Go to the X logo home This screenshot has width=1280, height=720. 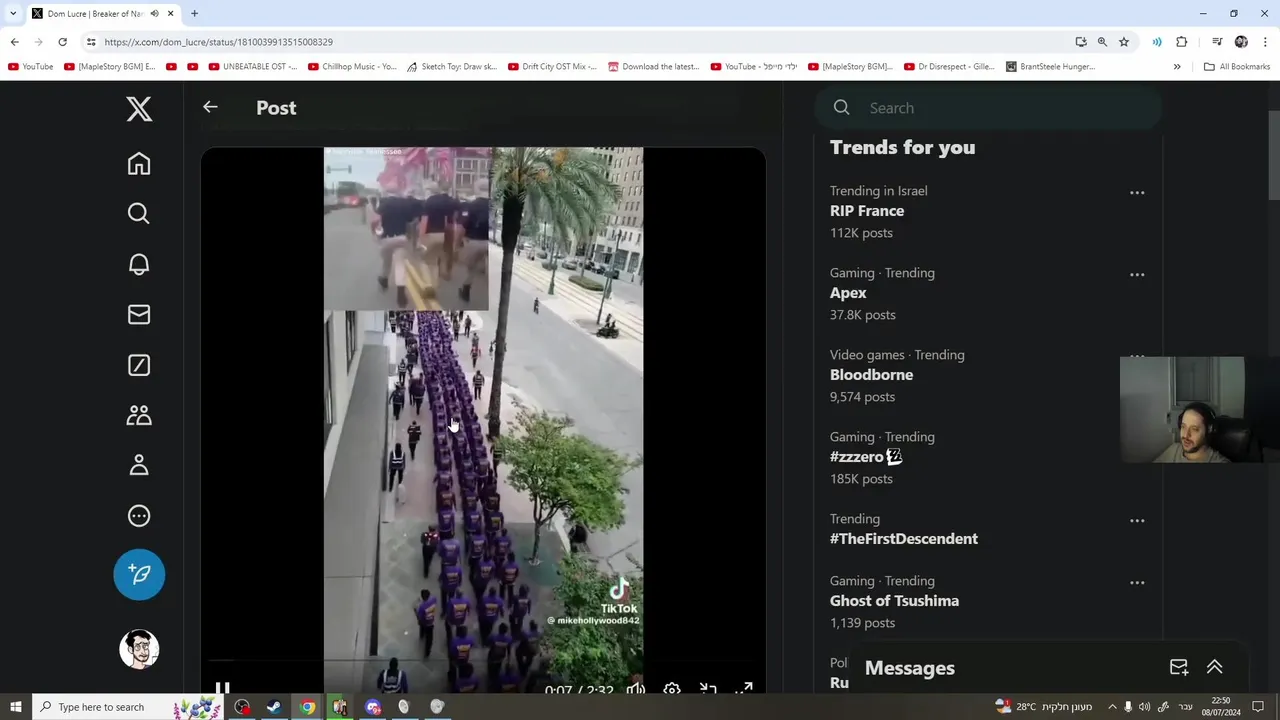tap(139, 109)
